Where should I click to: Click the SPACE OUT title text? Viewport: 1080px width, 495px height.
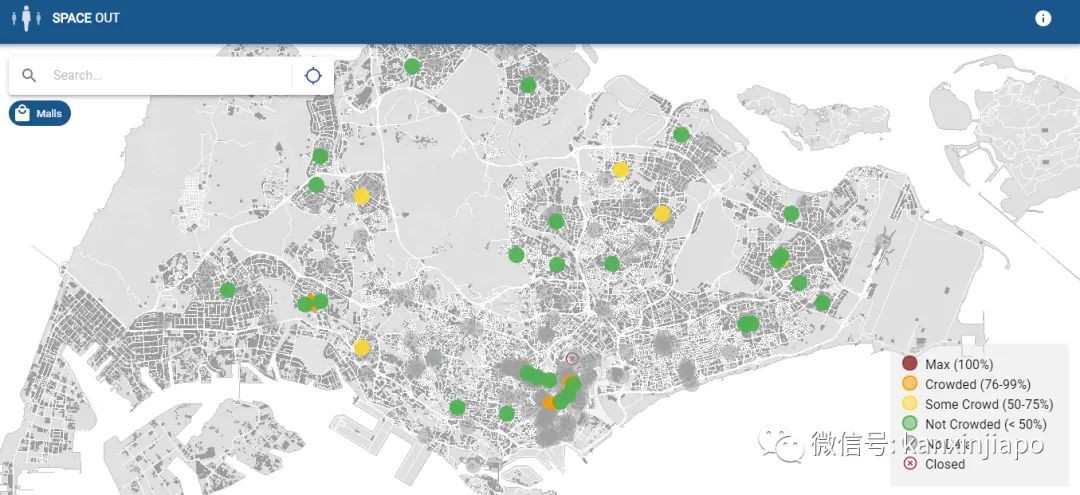[x=86, y=18]
